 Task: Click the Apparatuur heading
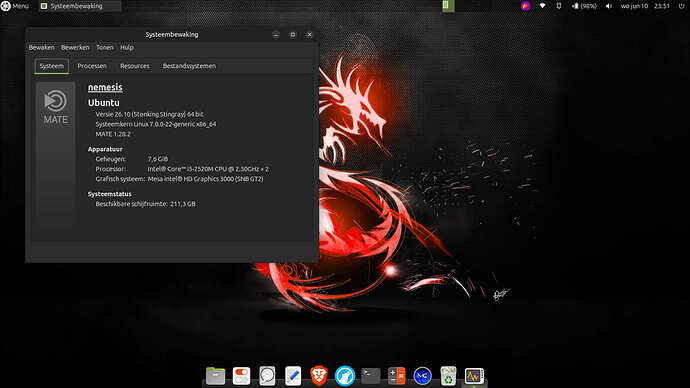pos(105,149)
